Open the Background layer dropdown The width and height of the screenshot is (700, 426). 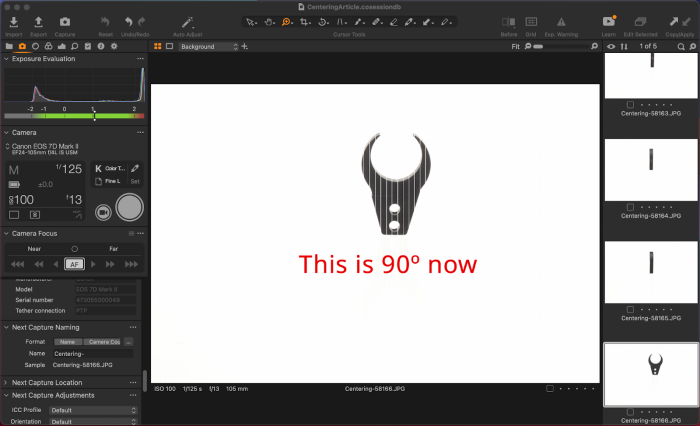[x=208, y=46]
